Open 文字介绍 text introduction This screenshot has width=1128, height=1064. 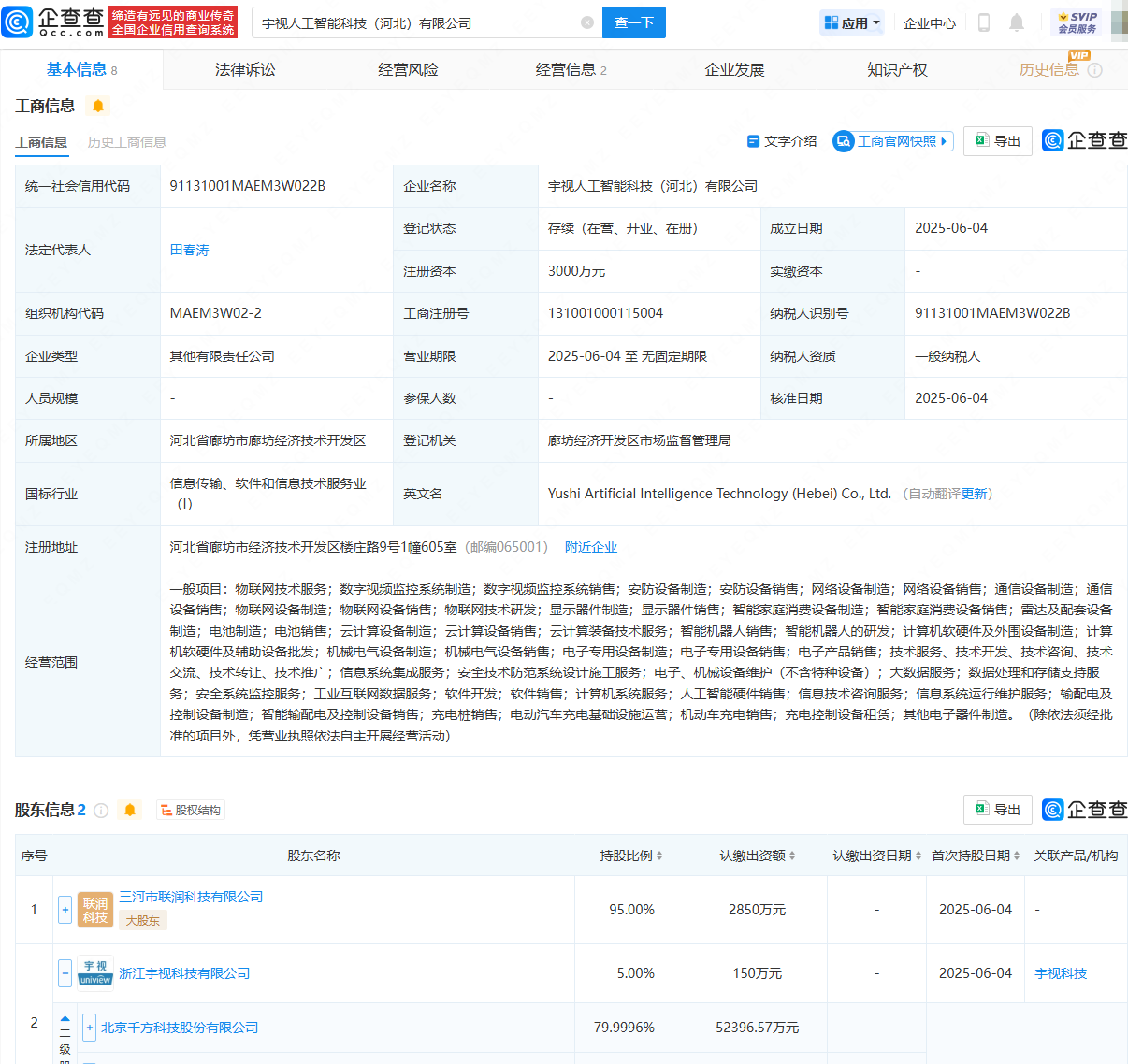[x=782, y=141]
